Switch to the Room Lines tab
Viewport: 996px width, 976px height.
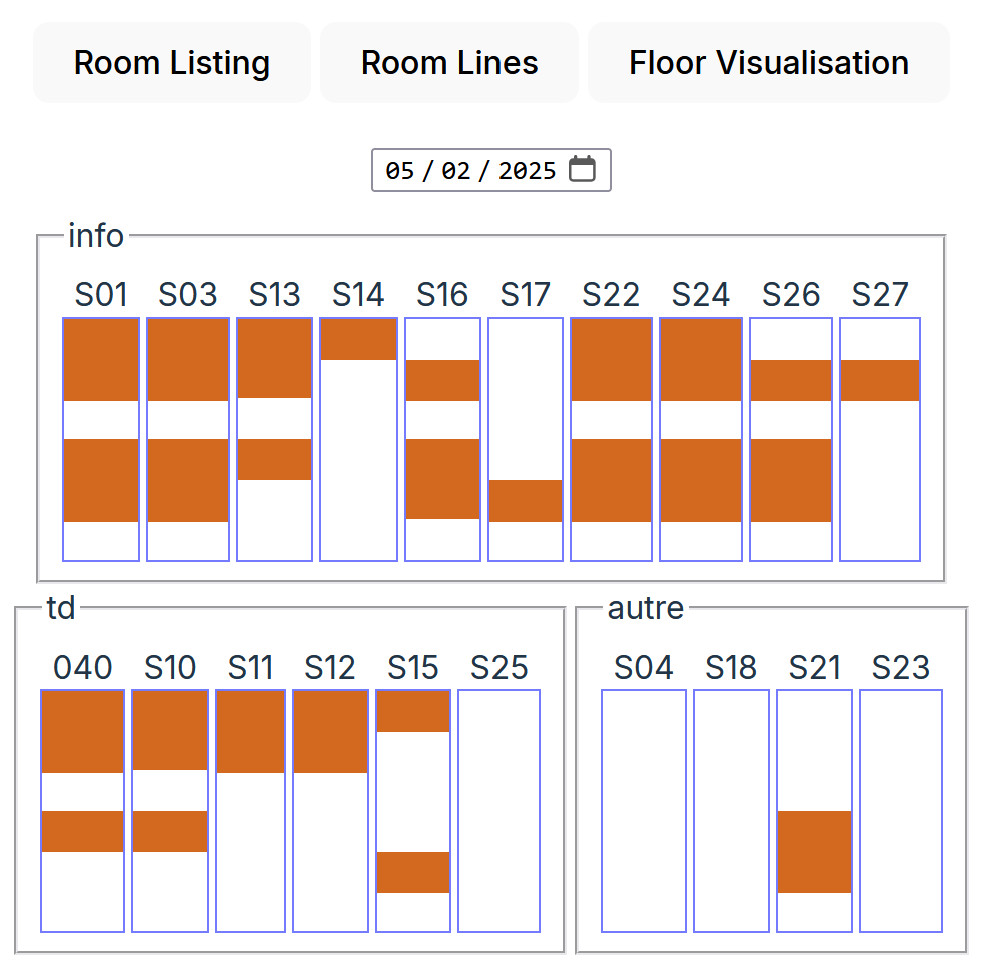[448, 62]
